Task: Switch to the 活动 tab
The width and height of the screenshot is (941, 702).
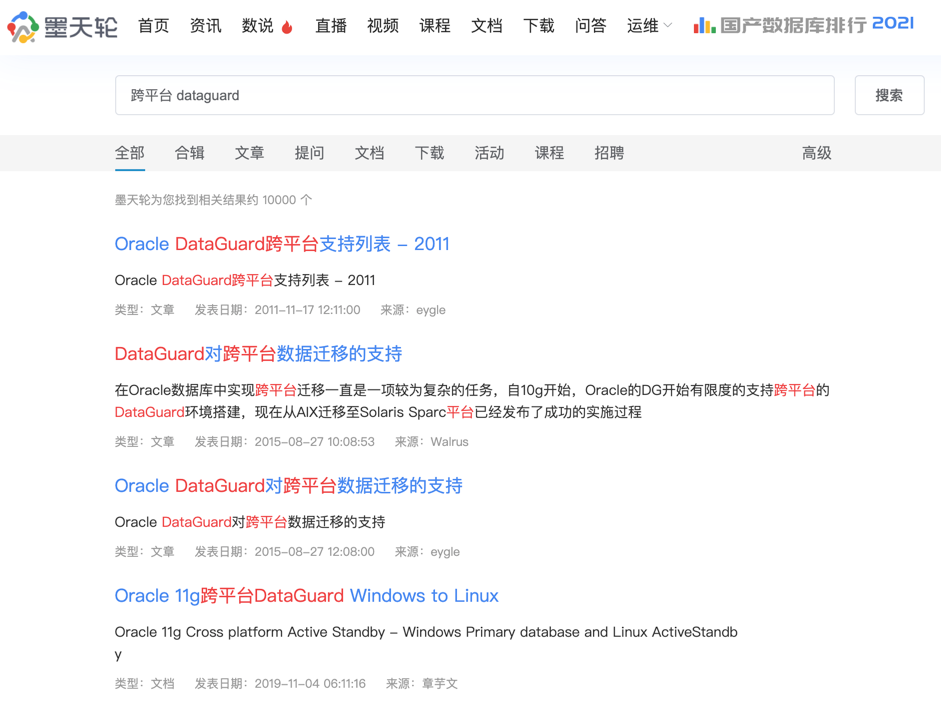Action: click(x=490, y=153)
